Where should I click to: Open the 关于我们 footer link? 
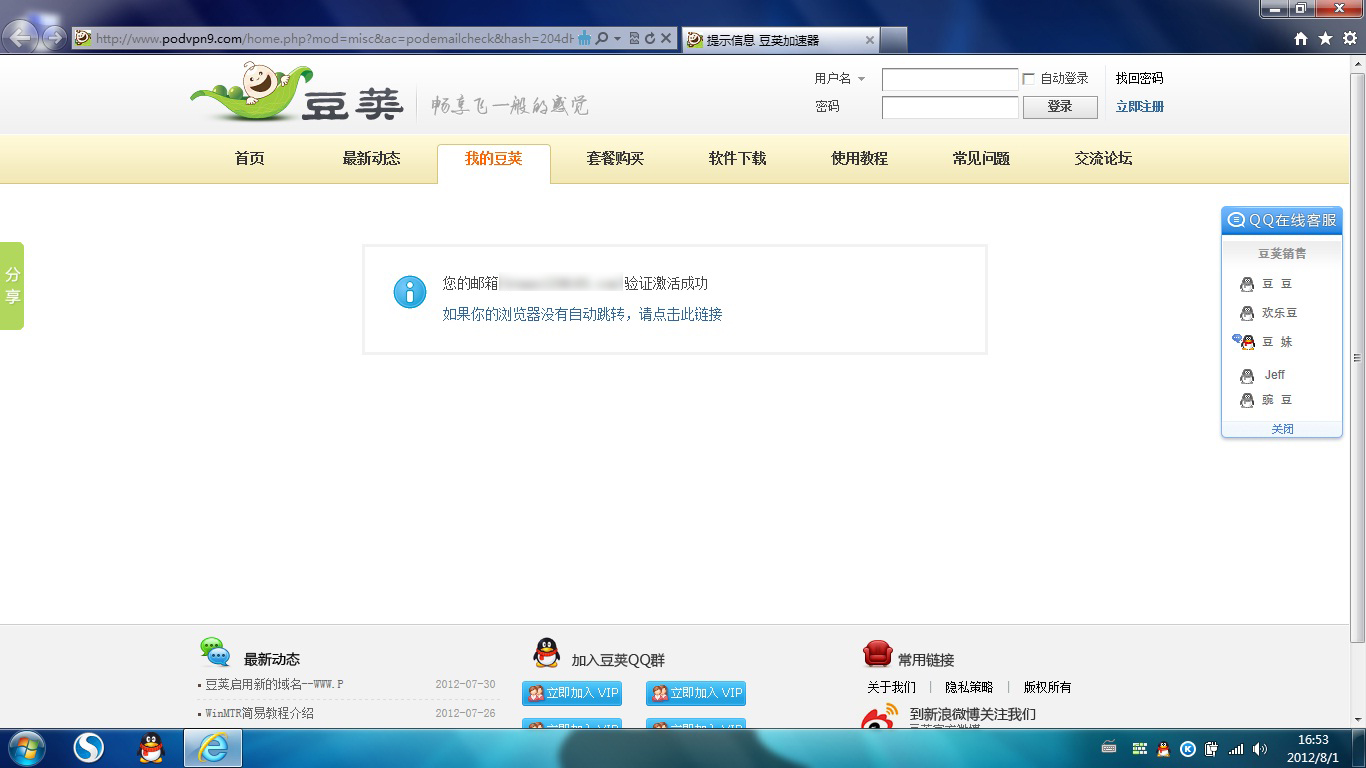892,688
